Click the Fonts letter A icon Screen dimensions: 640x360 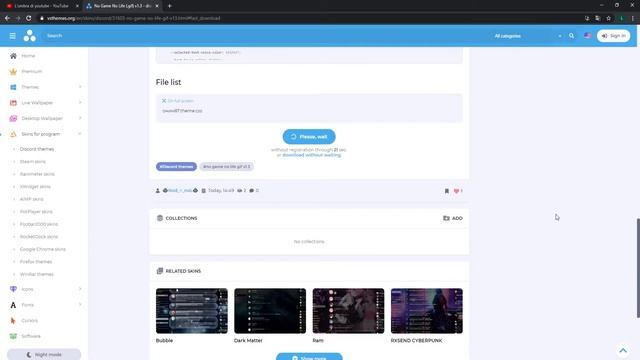[13, 305]
